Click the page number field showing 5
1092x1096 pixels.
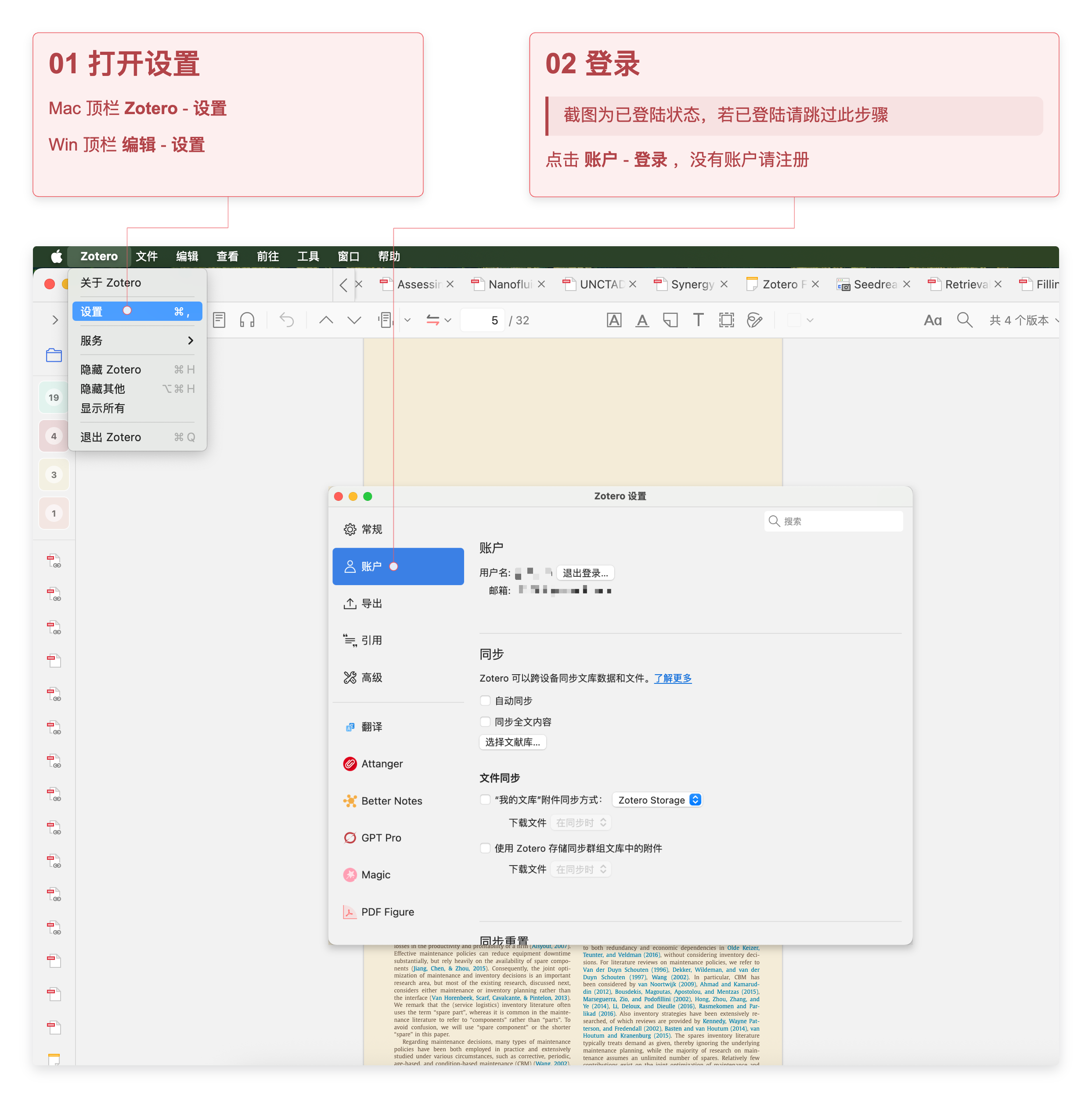[x=483, y=320]
